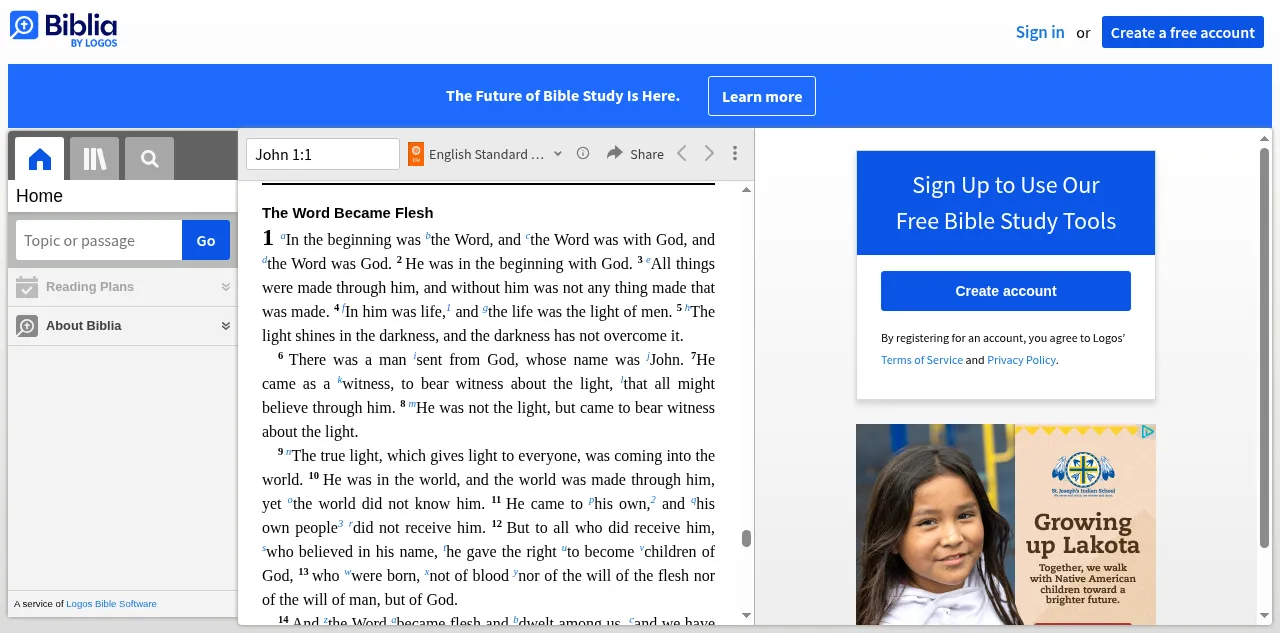Click Create a free account button
The image size is (1280, 633).
point(1183,32)
